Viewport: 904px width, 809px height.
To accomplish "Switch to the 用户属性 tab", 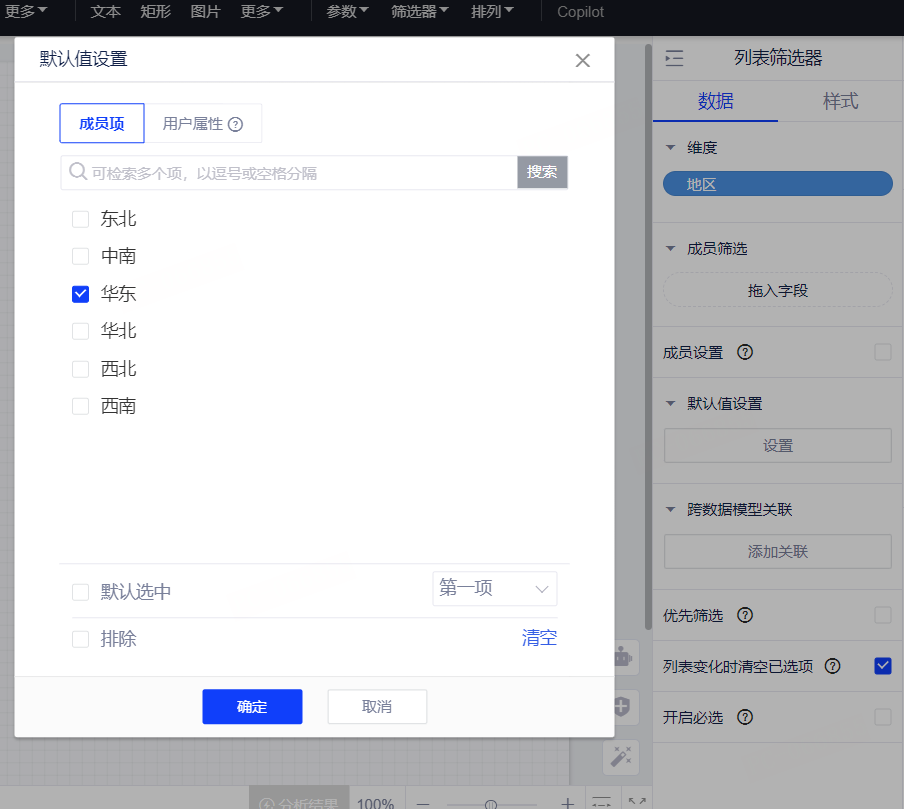I will point(203,124).
